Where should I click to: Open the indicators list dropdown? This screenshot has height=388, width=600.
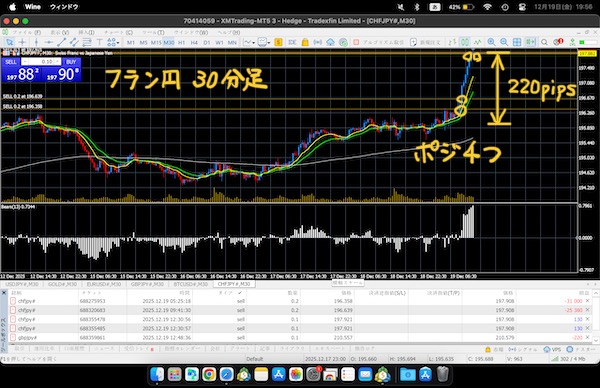(249, 42)
